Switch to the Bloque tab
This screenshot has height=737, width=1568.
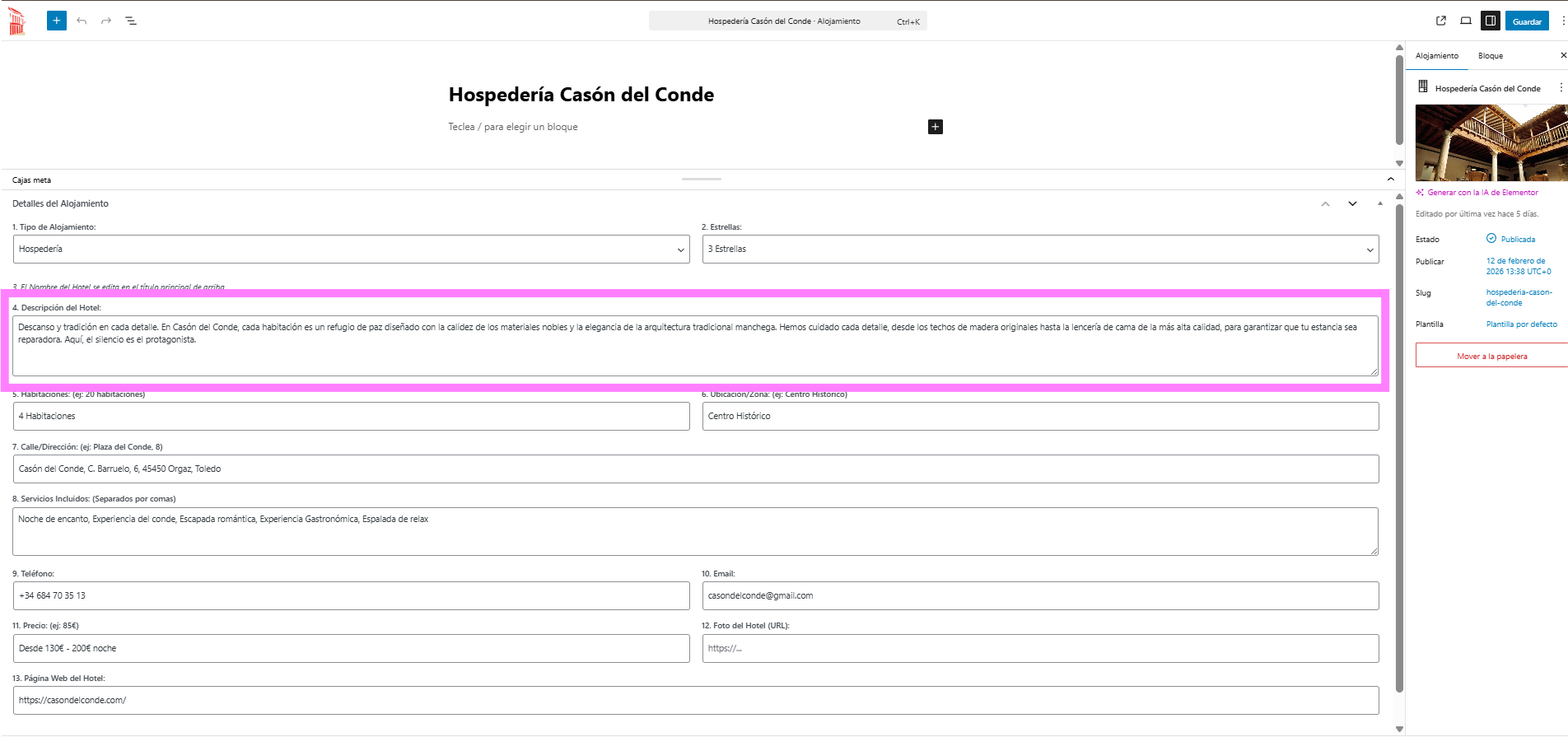pos(1490,56)
